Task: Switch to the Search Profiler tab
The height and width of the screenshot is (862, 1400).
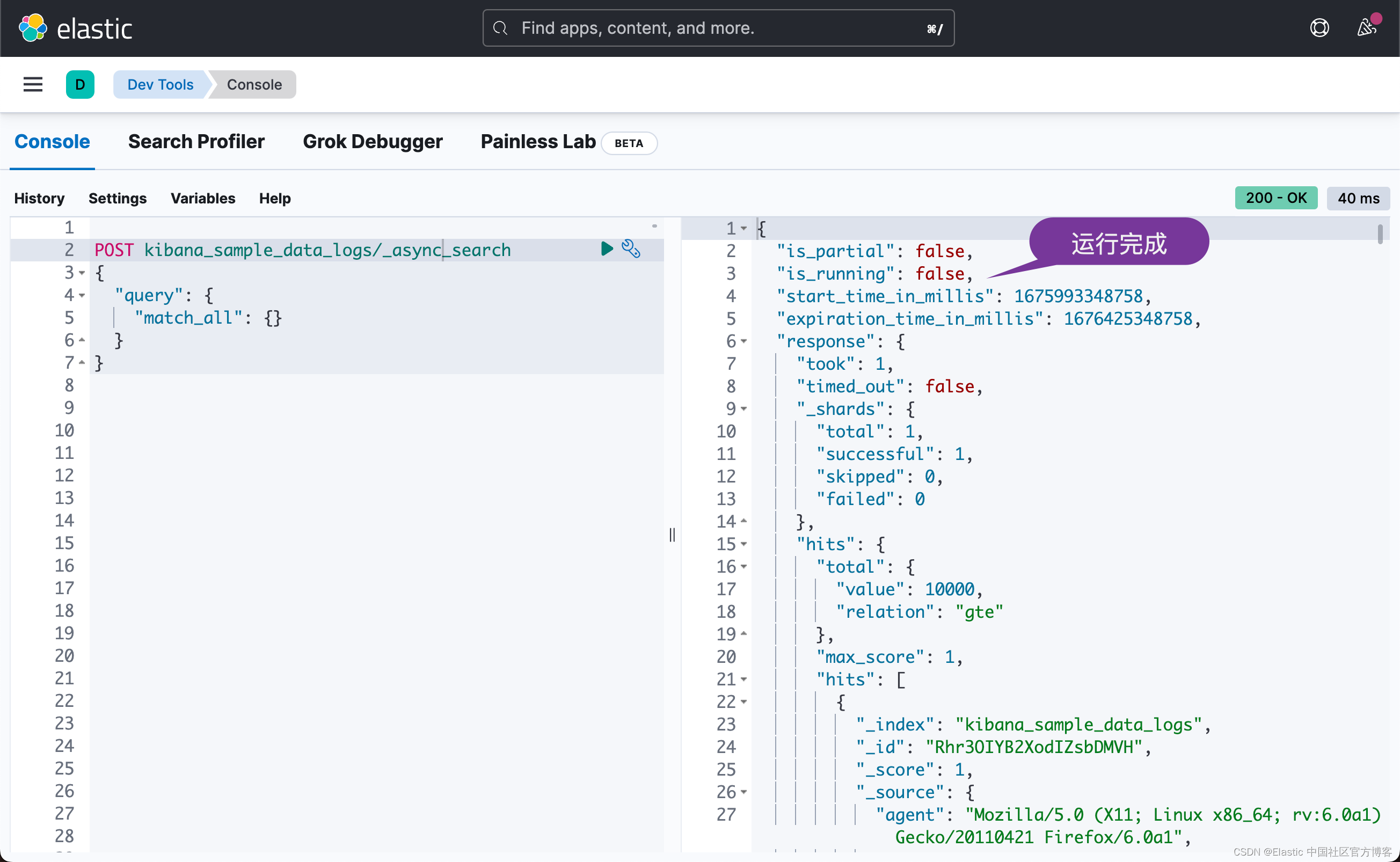Action: point(196,141)
